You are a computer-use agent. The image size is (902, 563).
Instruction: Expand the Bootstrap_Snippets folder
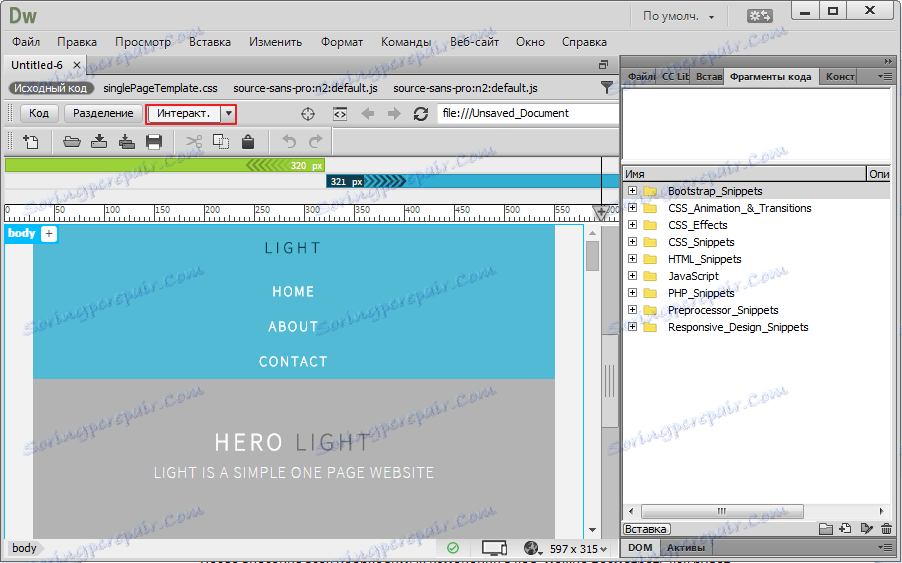point(632,190)
